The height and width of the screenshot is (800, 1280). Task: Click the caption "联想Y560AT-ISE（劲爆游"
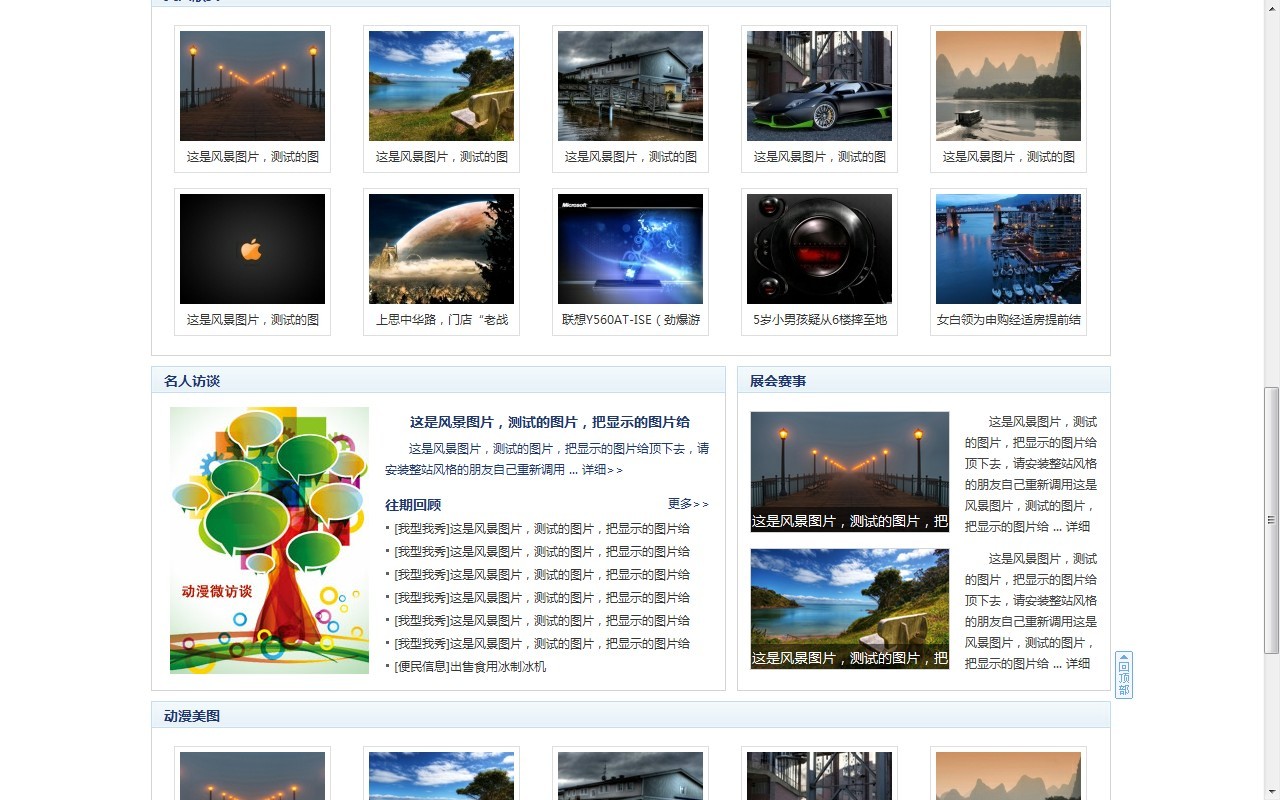tap(630, 320)
